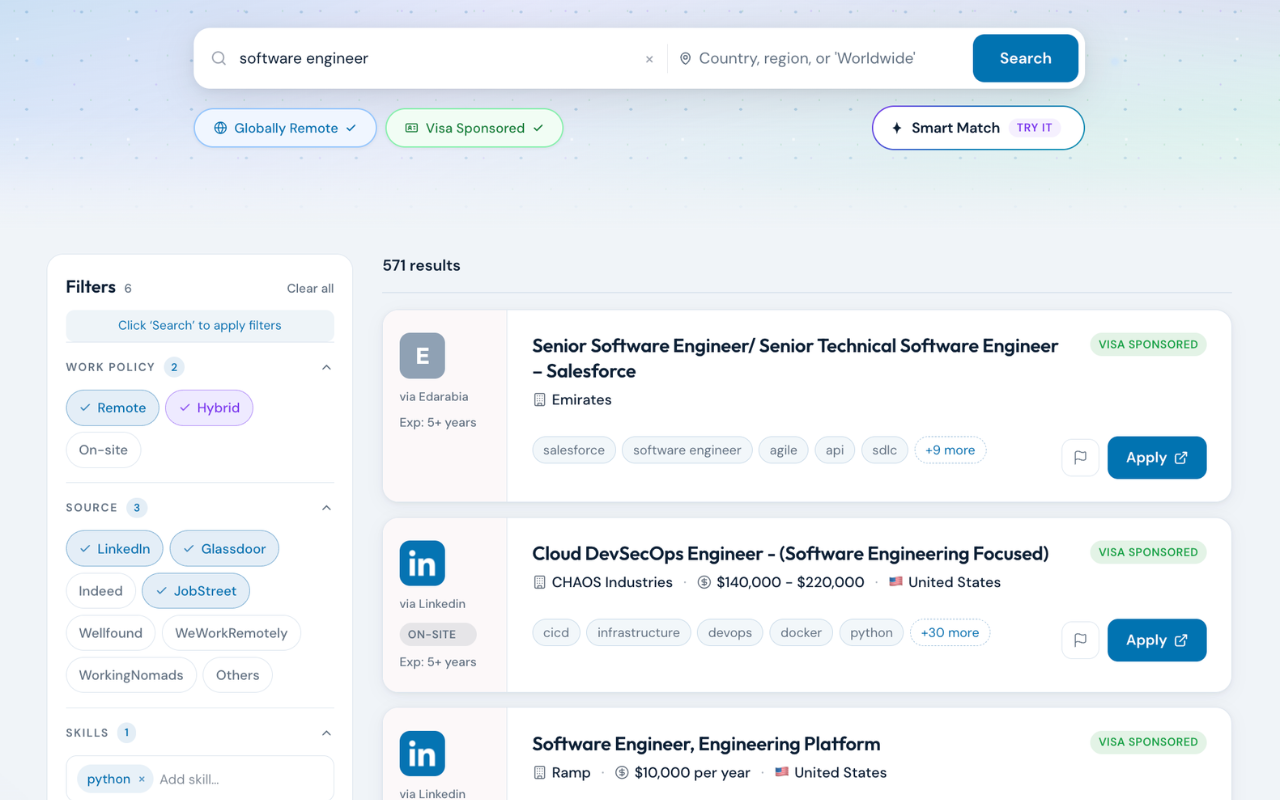
Task: Apply to the Salesforce Senior Software Engineer job
Action: tap(1157, 457)
